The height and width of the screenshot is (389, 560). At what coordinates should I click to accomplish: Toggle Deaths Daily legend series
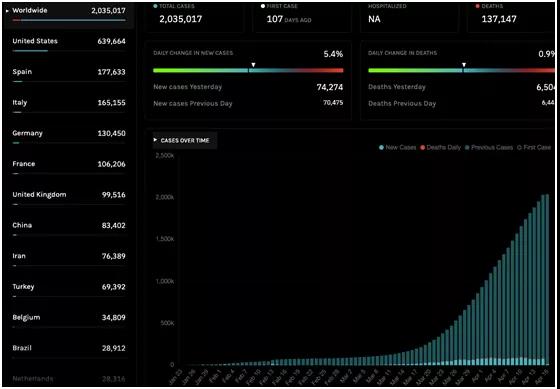click(440, 147)
